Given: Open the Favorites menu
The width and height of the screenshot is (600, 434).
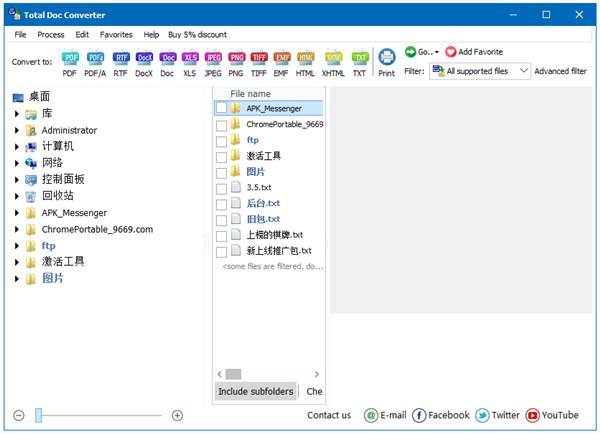Looking at the screenshot, I should pos(116,35).
